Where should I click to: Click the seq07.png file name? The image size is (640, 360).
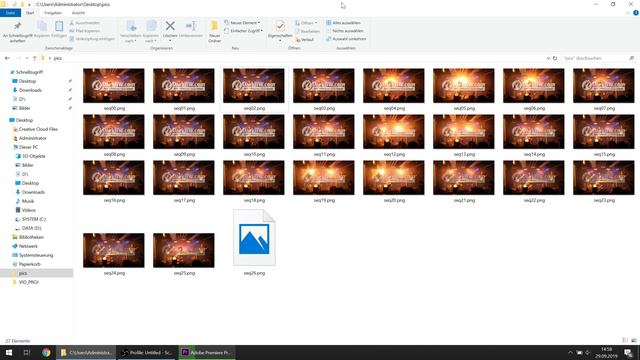[x=604, y=108]
